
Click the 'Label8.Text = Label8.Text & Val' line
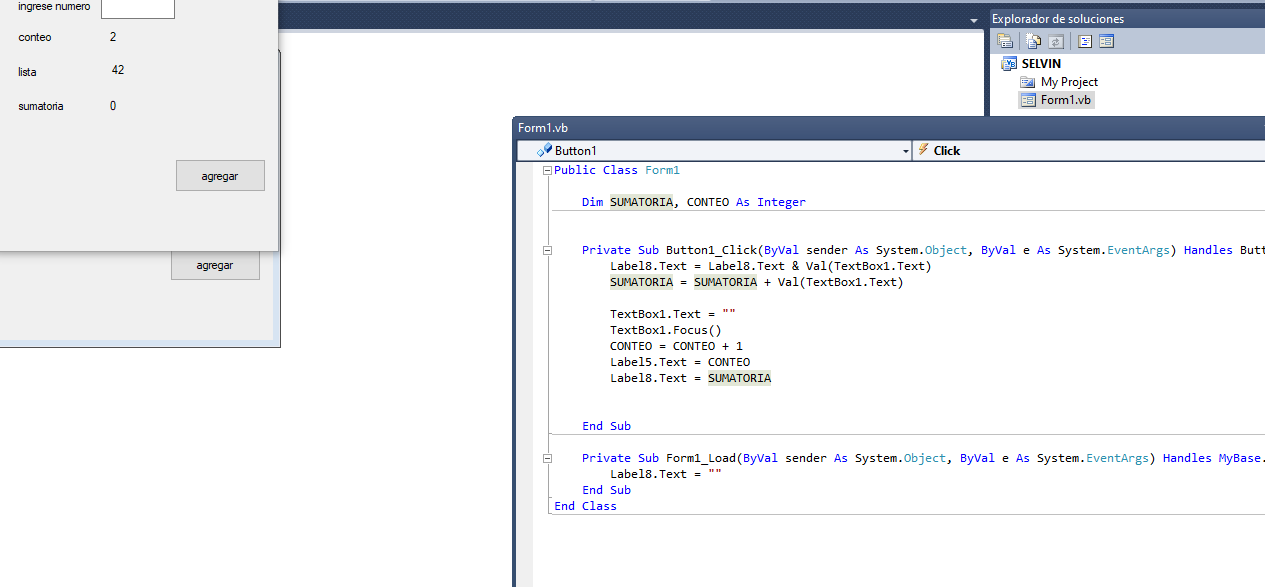[x=771, y=266]
